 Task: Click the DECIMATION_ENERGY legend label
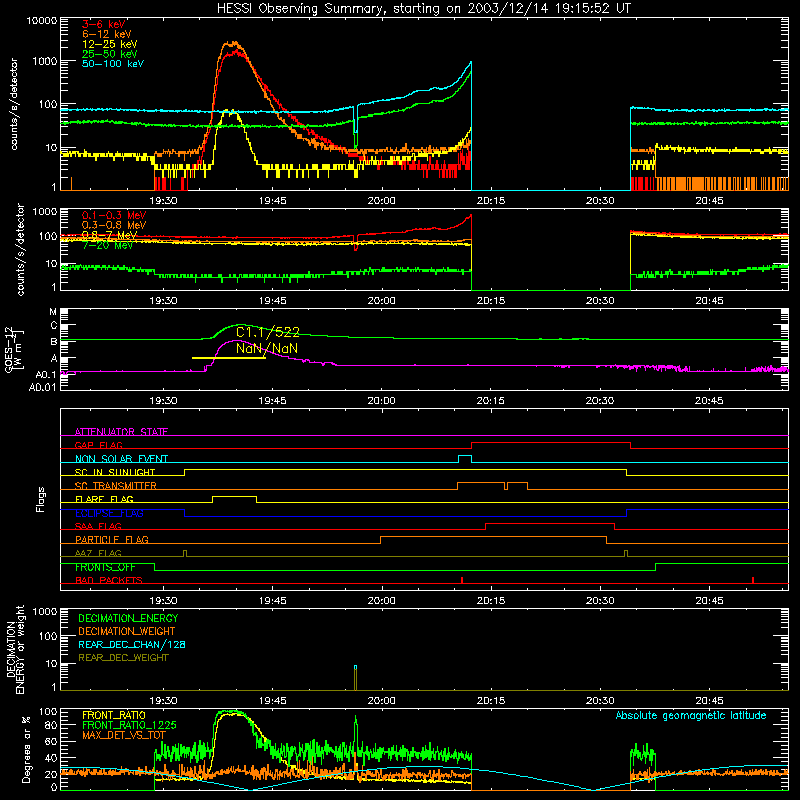point(128,618)
